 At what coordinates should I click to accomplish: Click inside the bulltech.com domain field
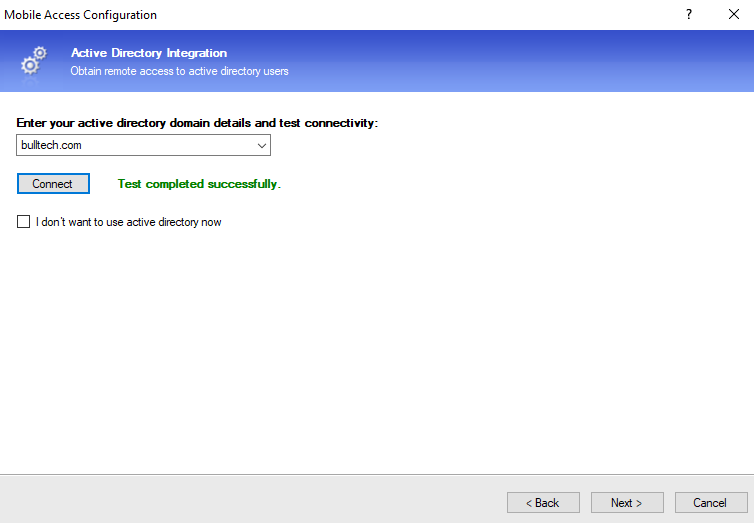pyautogui.click(x=130, y=146)
